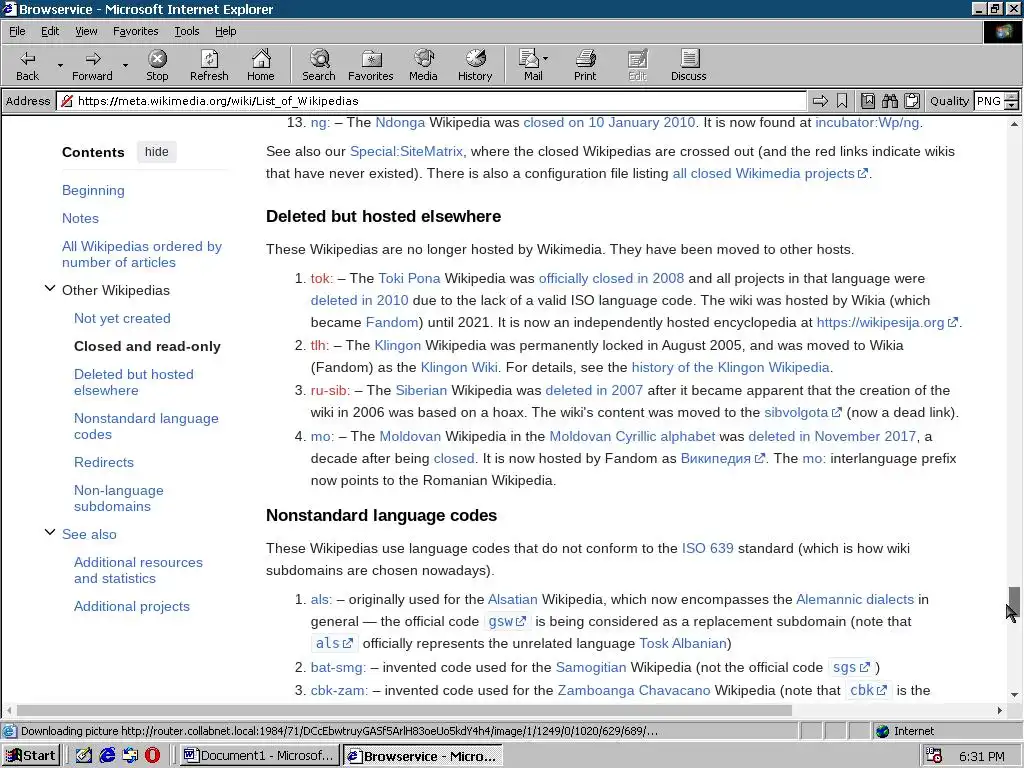
Task: Open the History toolbar panel
Action: tap(475, 65)
